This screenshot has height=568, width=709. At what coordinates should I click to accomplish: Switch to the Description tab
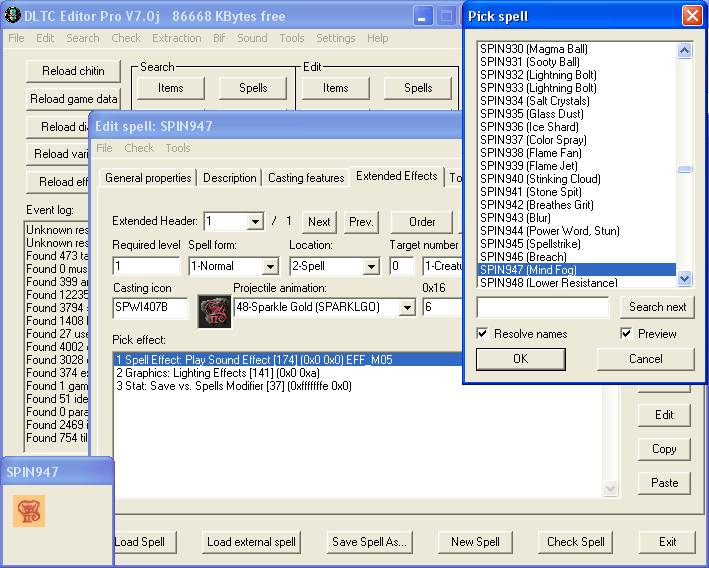(x=230, y=178)
